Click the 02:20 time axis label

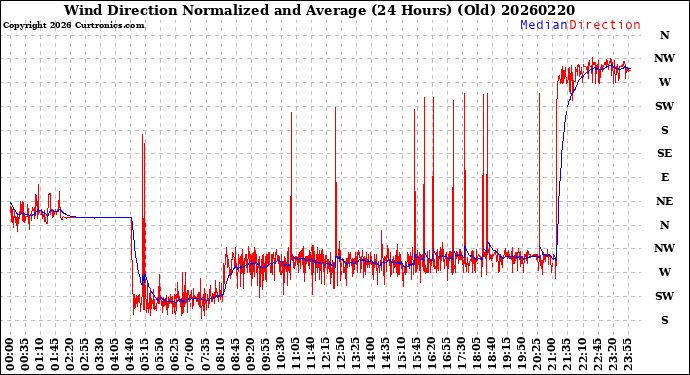point(70,355)
